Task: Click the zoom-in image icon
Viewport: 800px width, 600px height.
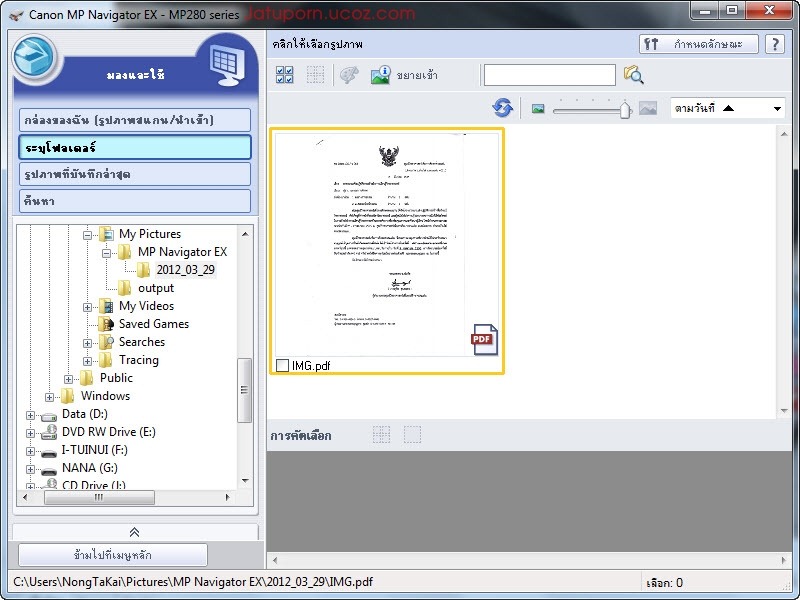Action: [381, 75]
